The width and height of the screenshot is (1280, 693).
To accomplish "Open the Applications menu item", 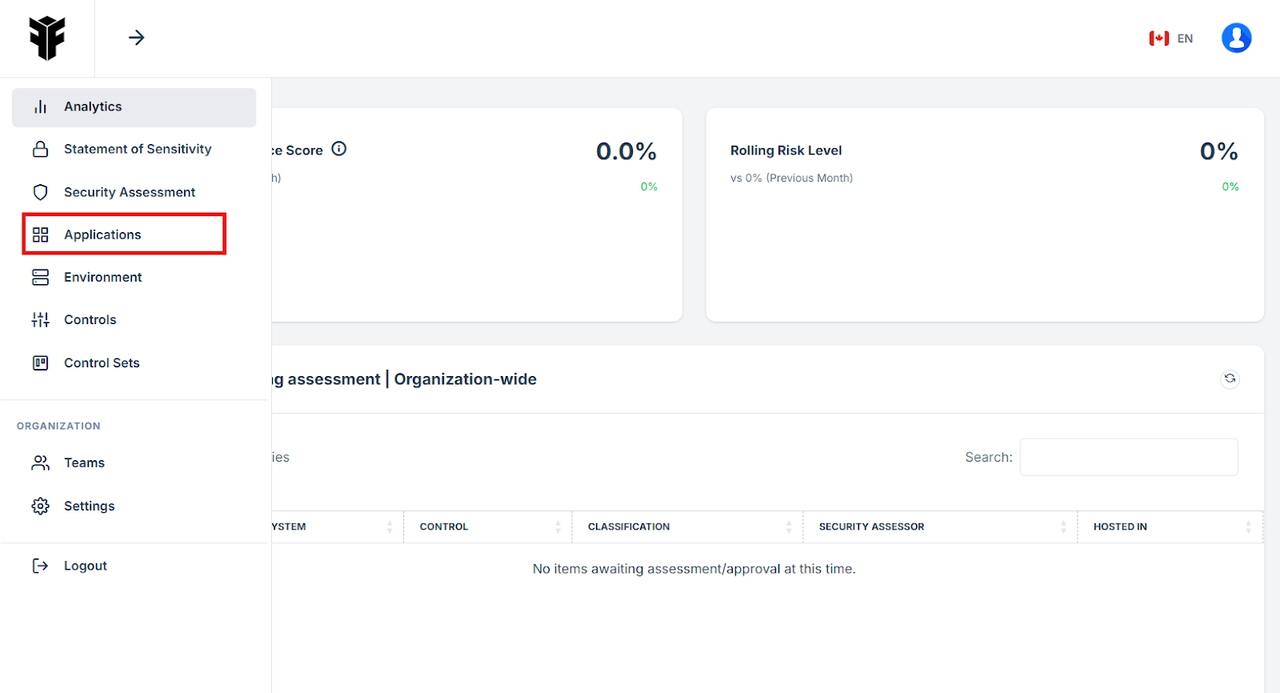I will 103,235.
